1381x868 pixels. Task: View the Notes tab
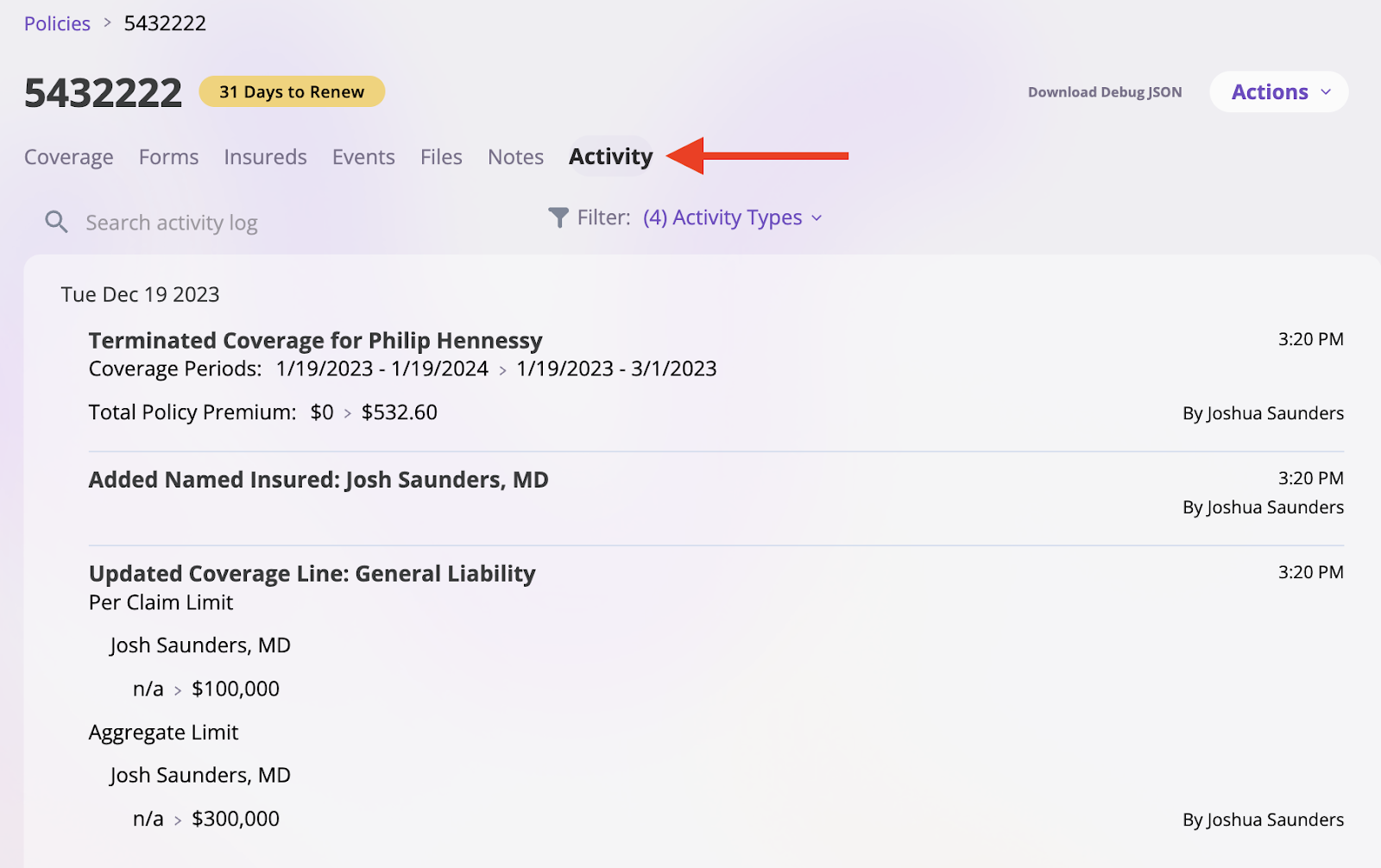click(x=516, y=157)
